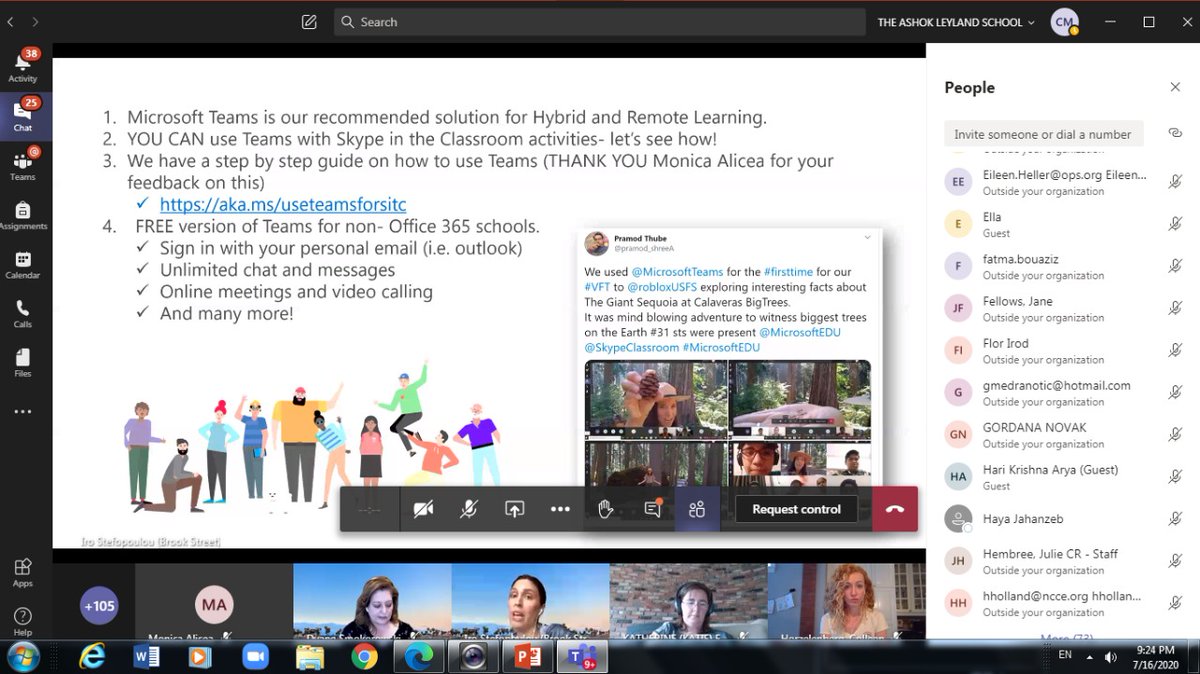The width and height of the screenshot is (1200, 674).
Task: Switch to PowerPoint in the taskbar
Action: 526,656
